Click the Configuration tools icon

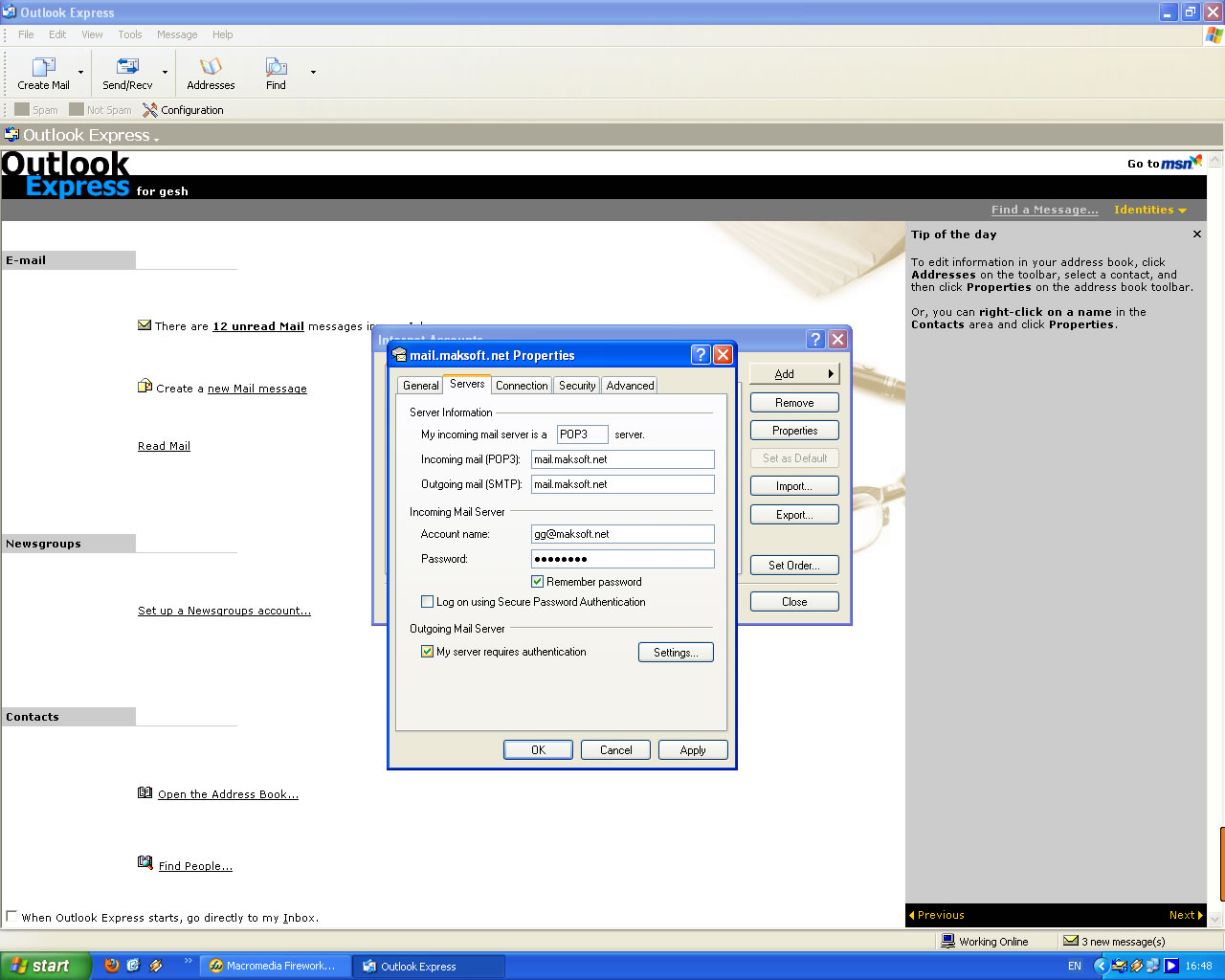point(149,110)
